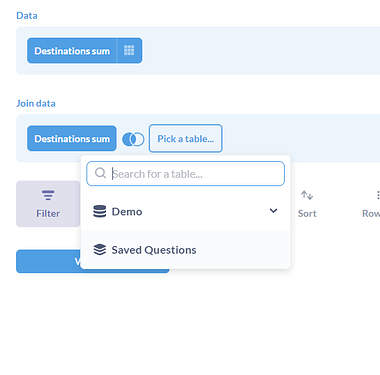Click the Filter funnel icon
380x375 pixels.
pos(48,195)
